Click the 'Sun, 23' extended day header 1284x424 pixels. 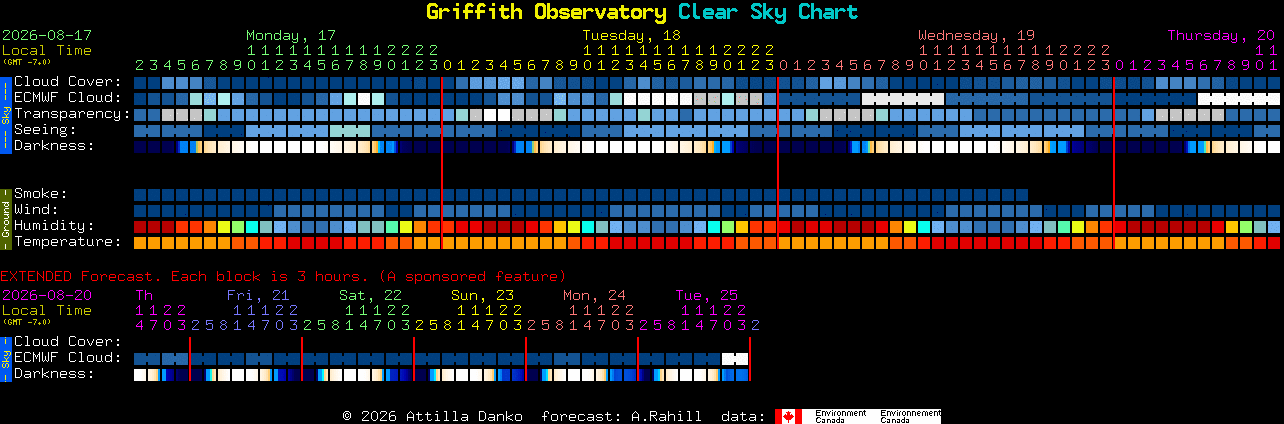click(x=482, y=295)
